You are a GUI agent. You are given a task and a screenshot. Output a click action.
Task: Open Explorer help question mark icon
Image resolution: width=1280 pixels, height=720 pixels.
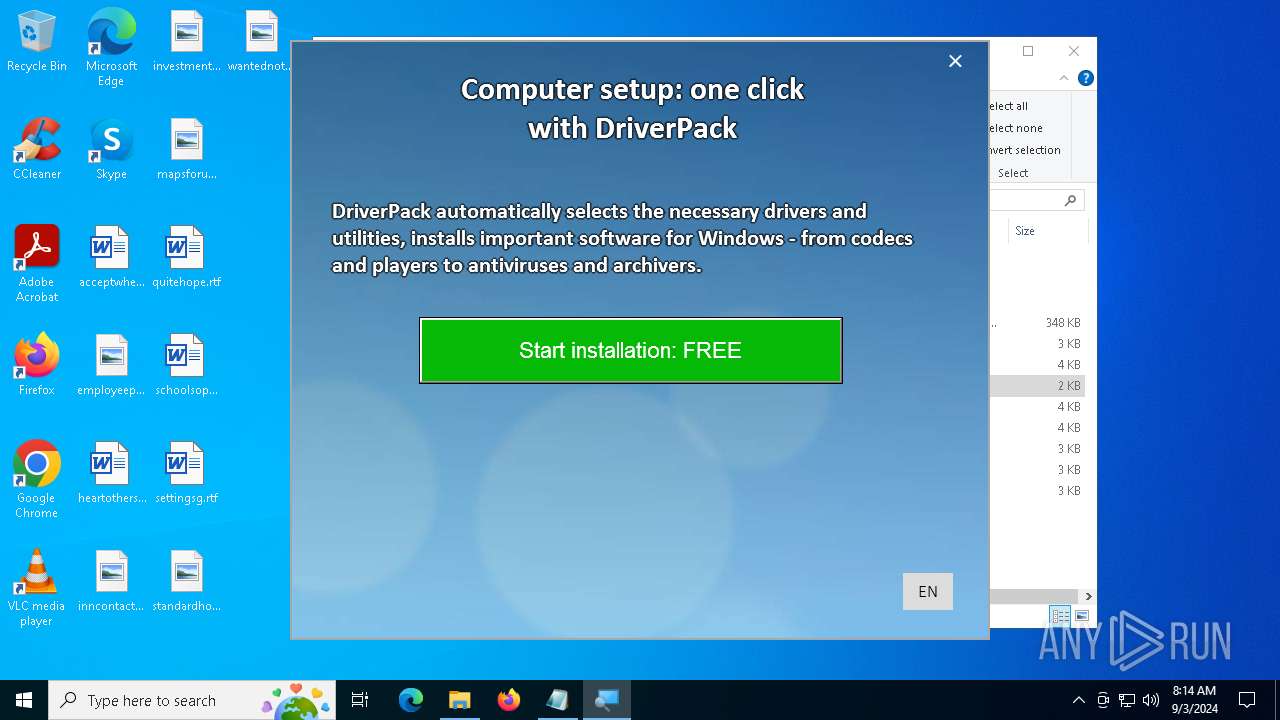click(x=1086, y=78)
